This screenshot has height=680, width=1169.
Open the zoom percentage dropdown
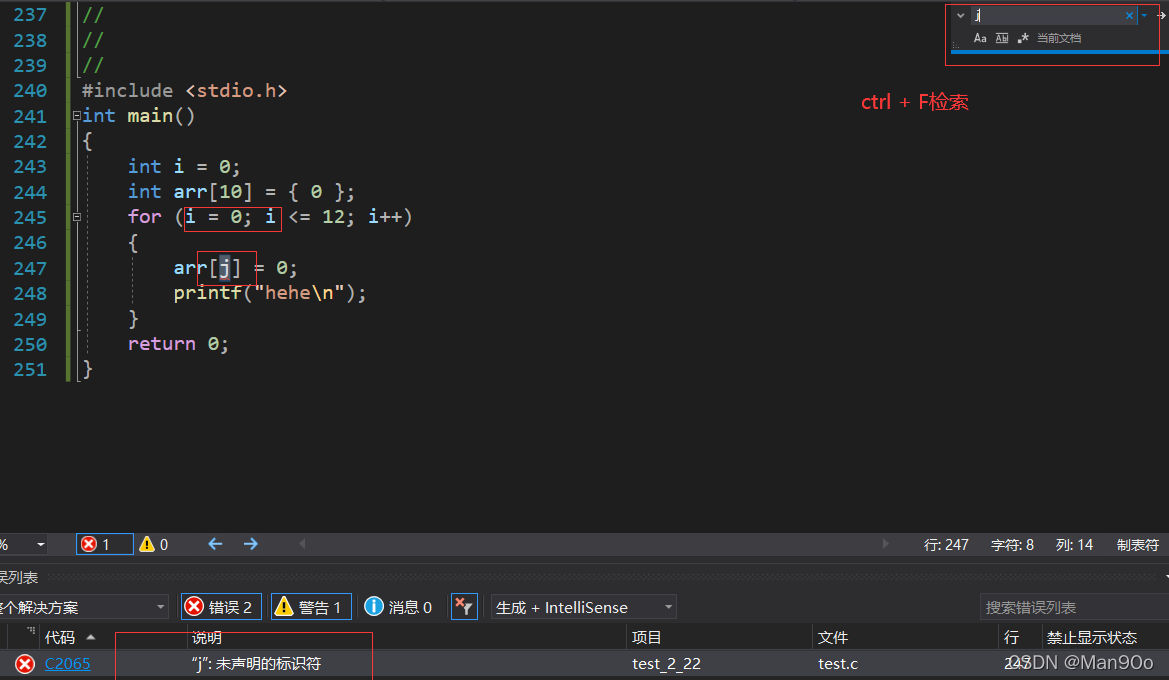41,544
